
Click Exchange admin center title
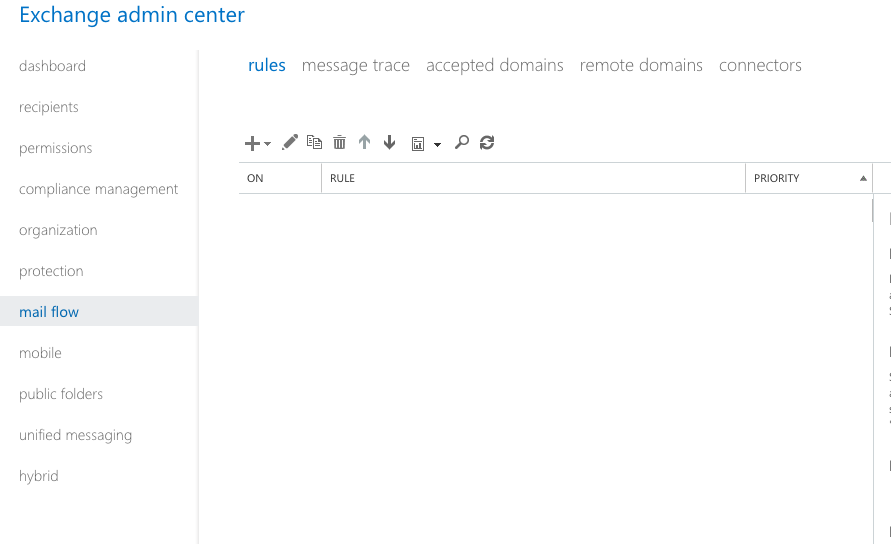point(132,15)
